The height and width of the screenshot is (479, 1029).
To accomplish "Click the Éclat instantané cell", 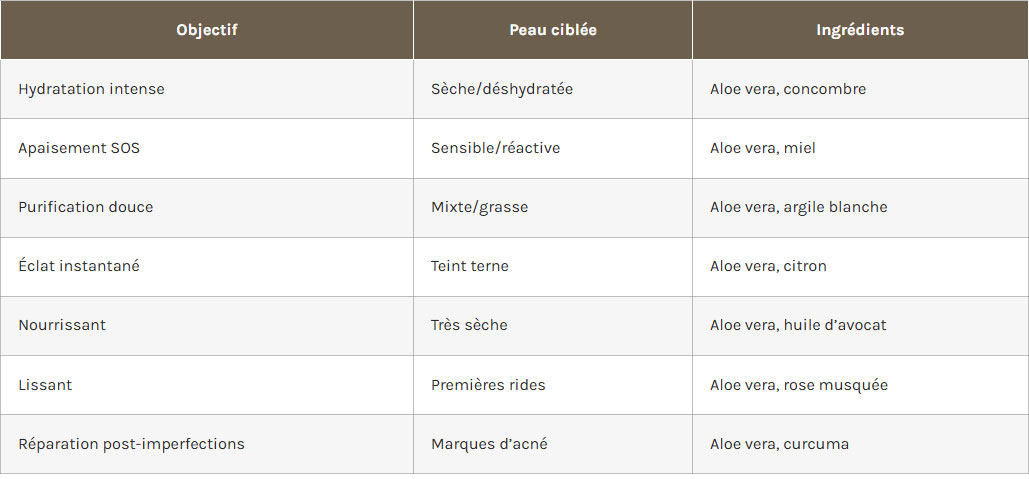I will 79,266.
